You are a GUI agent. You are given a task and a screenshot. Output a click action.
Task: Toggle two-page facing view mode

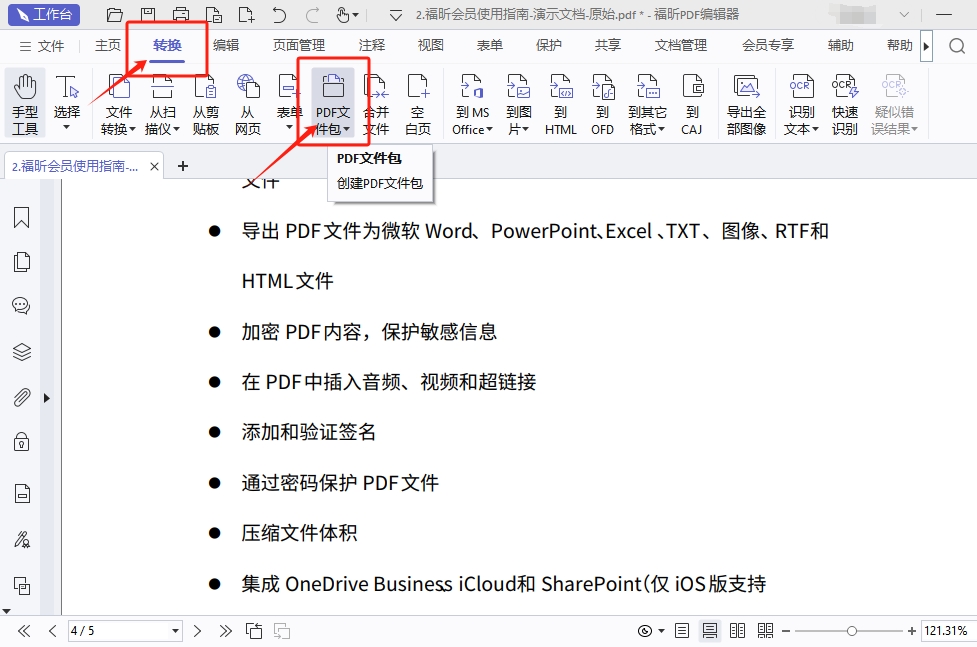coord(737,631)
